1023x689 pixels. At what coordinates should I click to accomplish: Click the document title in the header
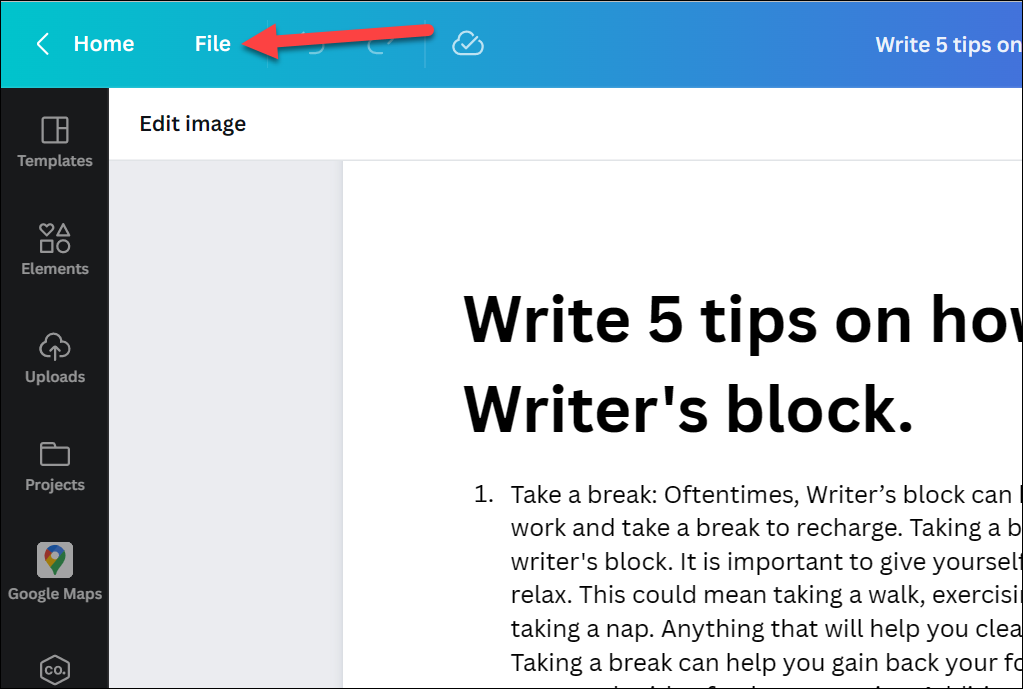[949, 44]
